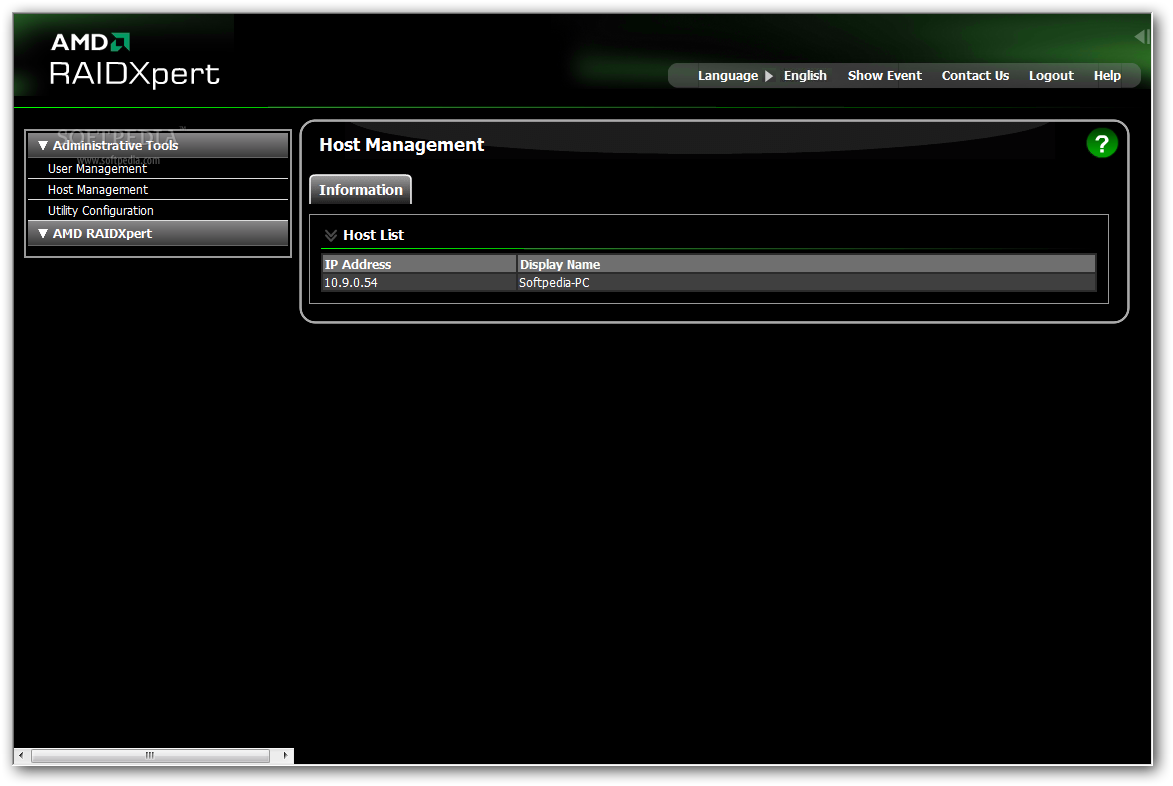Image resolution: width=1173 pixels, height=786 pixels.
Task: Click the IP Address column header
Action: (419, 264)
